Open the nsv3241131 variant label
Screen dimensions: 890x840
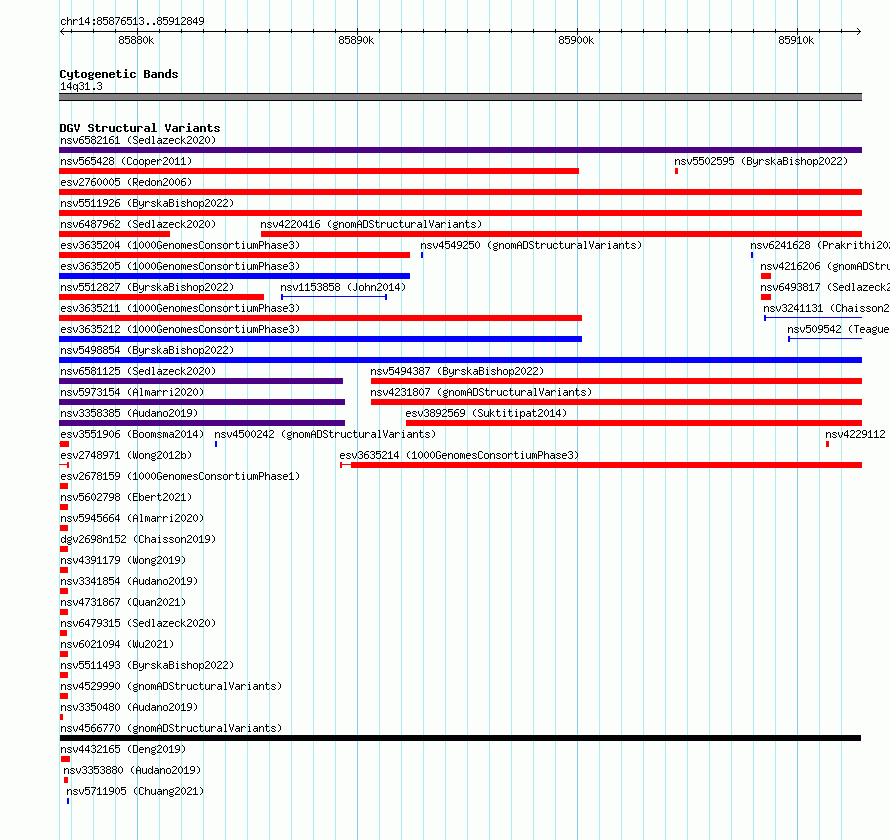click(826, 308)
